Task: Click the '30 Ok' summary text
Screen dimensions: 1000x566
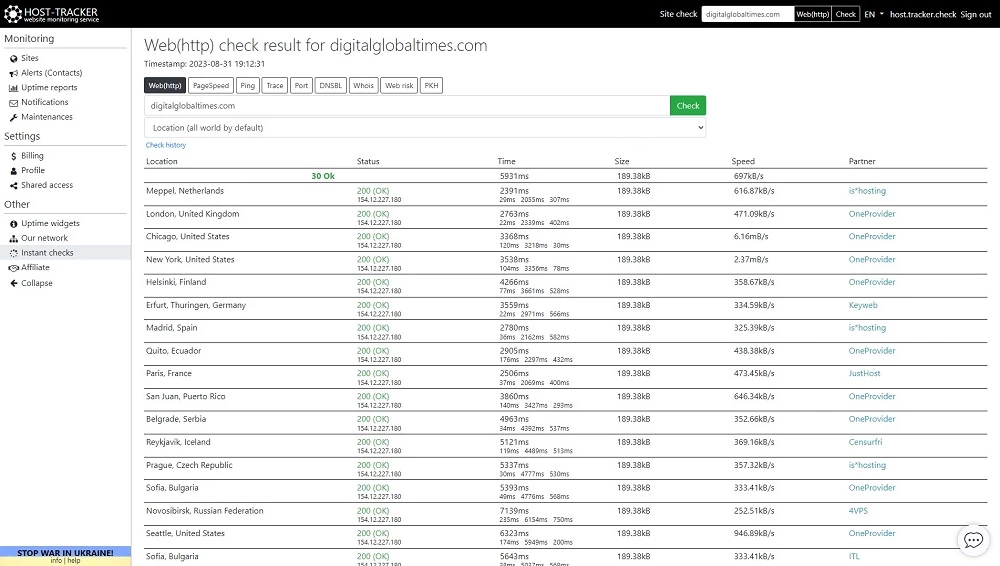Action: 323,176
